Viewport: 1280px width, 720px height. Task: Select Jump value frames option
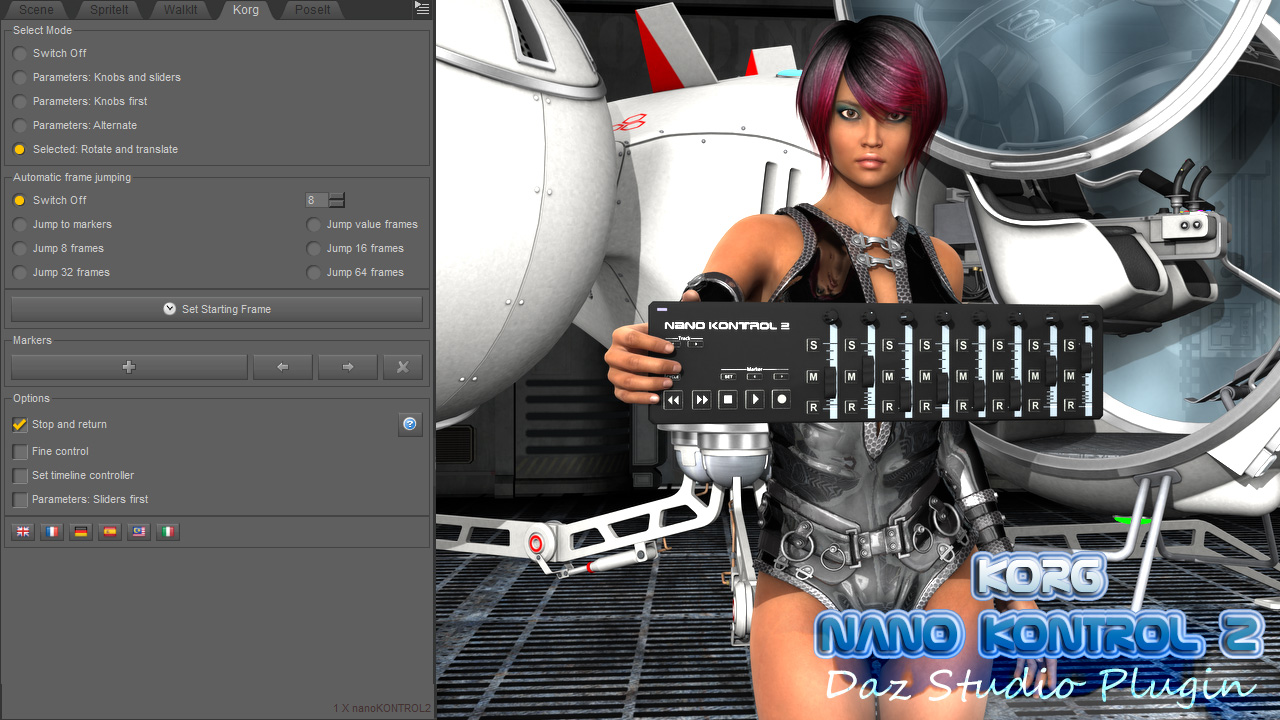point(362,224)
